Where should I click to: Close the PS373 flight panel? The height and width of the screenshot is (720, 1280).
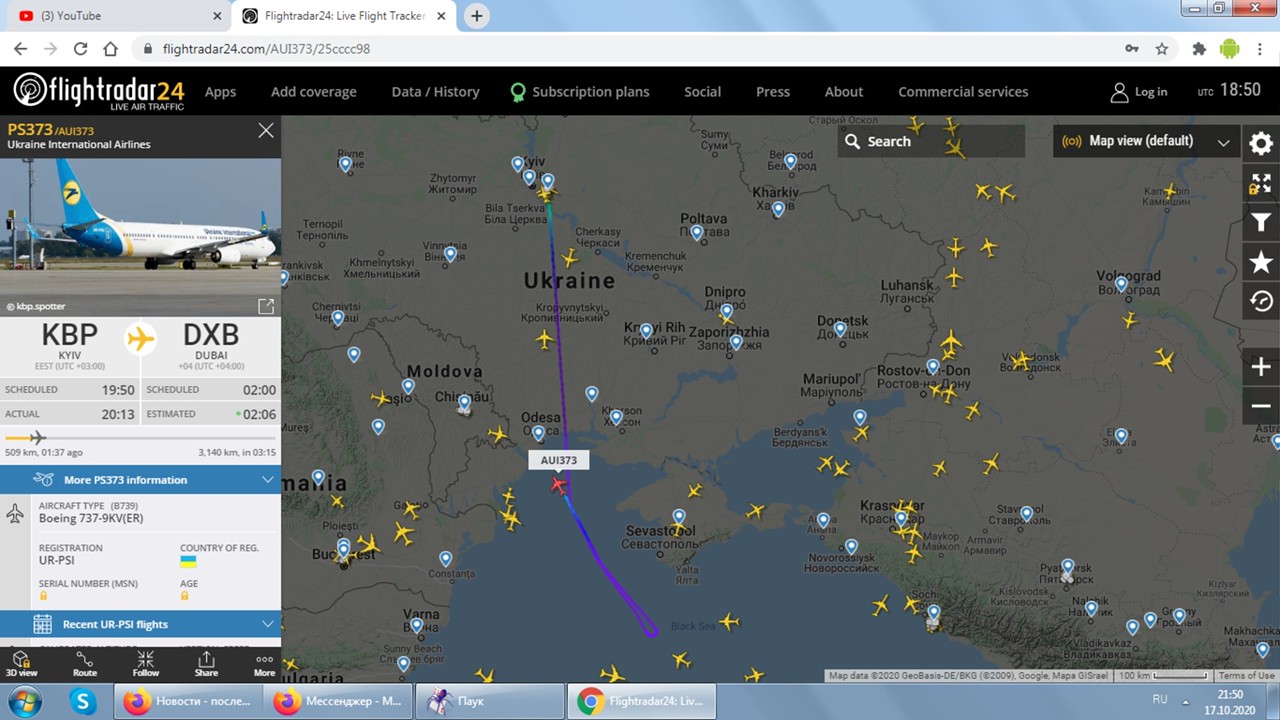[x=265, y=130]
